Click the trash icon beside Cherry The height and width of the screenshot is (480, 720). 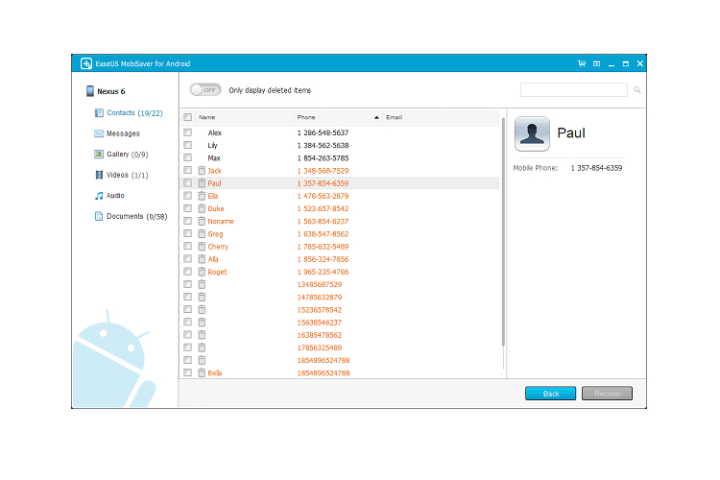click(202, 246)
